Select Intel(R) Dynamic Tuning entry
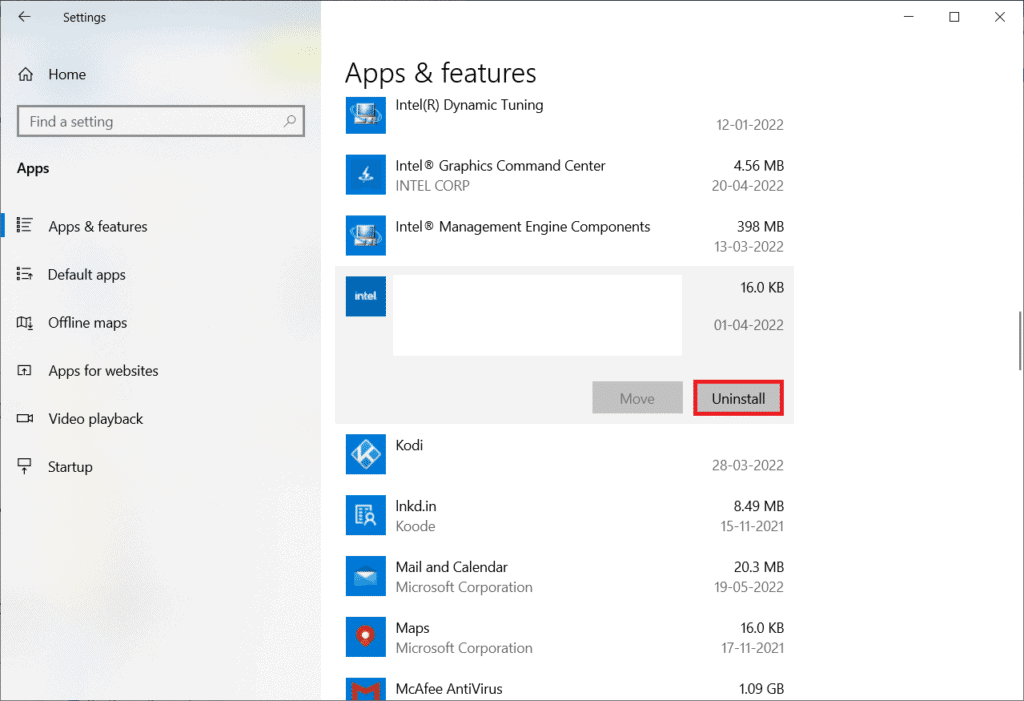 point(564,115)
